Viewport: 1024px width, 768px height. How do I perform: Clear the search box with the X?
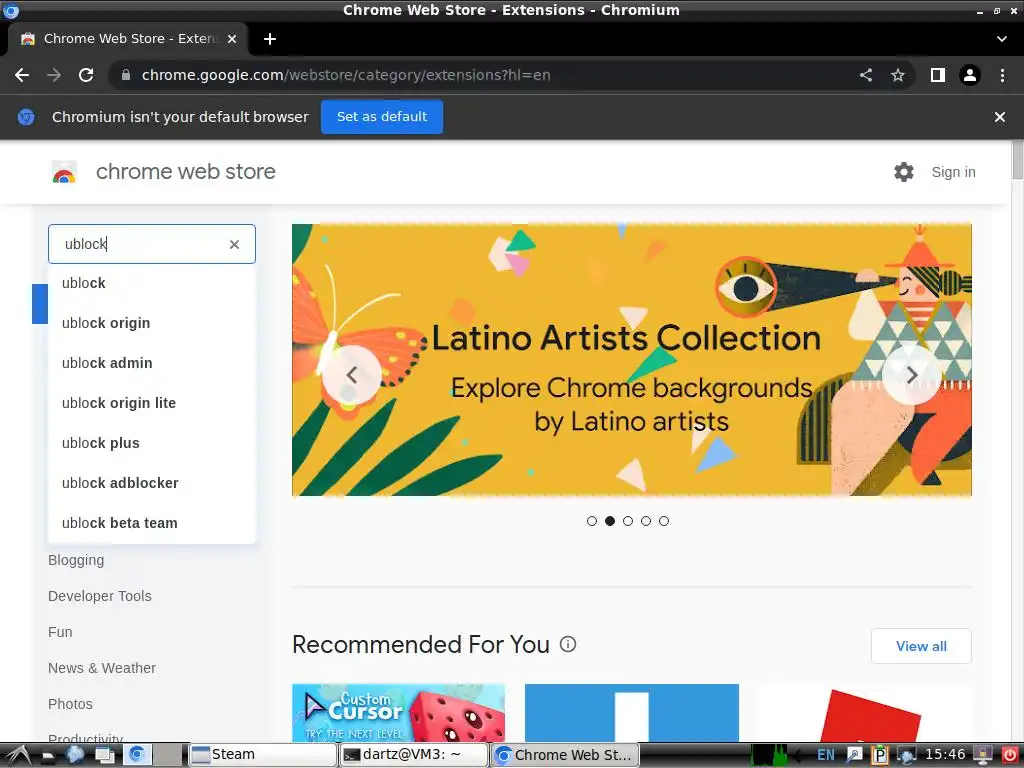pyautogui.click(x=234, y=244)
